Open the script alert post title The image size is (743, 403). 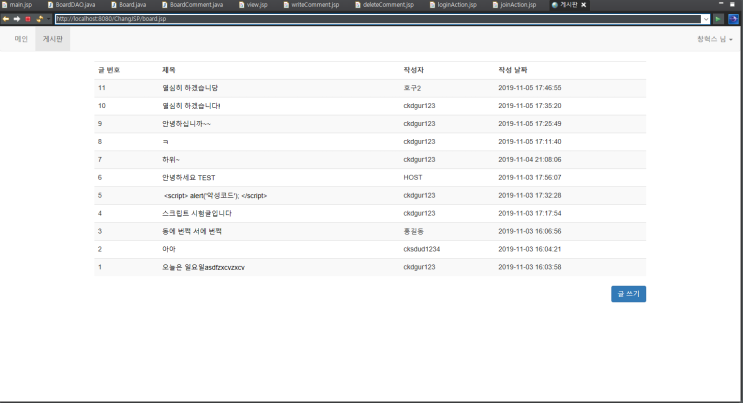(x=216, y=196)
